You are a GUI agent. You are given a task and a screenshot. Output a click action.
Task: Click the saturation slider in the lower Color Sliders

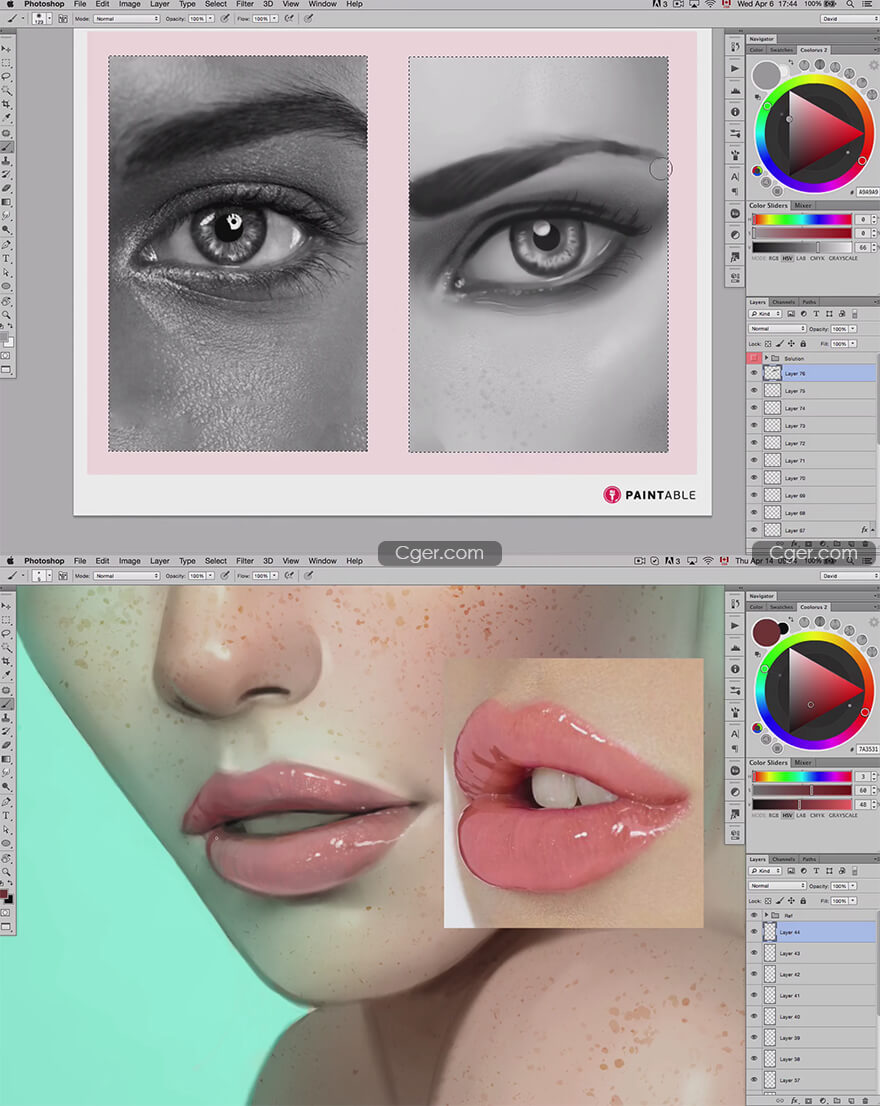tap(802, 790)
